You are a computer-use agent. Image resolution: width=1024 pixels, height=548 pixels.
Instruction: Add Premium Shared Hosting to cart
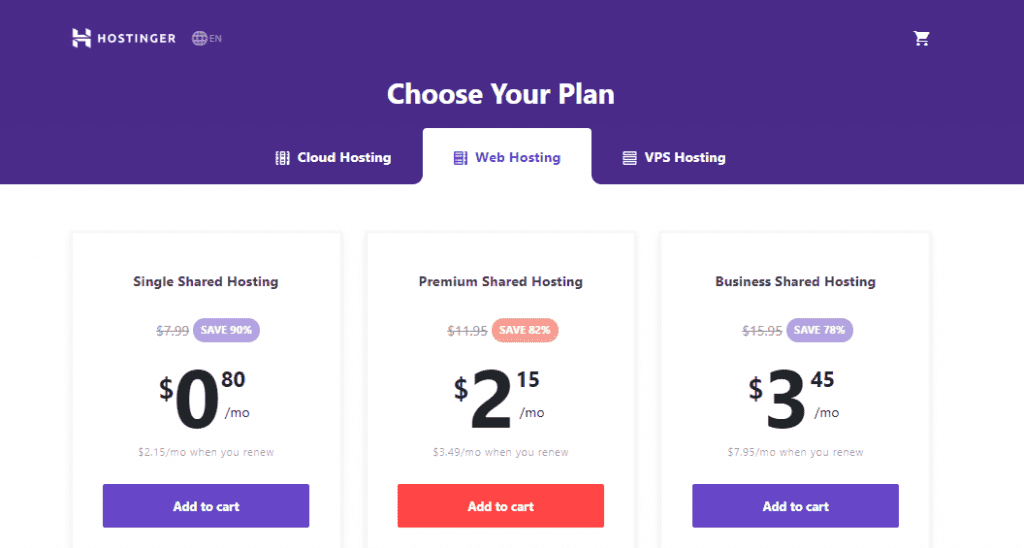[501, 506]
